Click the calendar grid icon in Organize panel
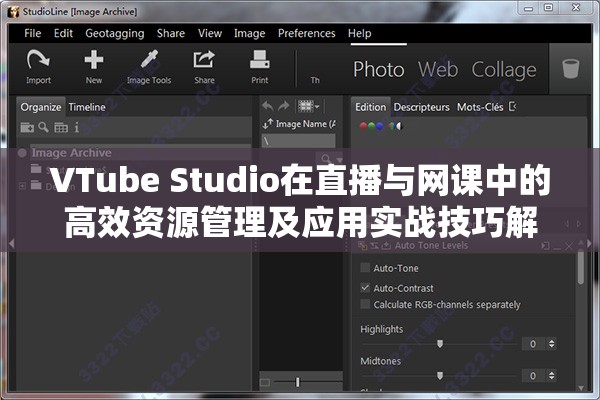600x400 pixels. tap(61, 127)
